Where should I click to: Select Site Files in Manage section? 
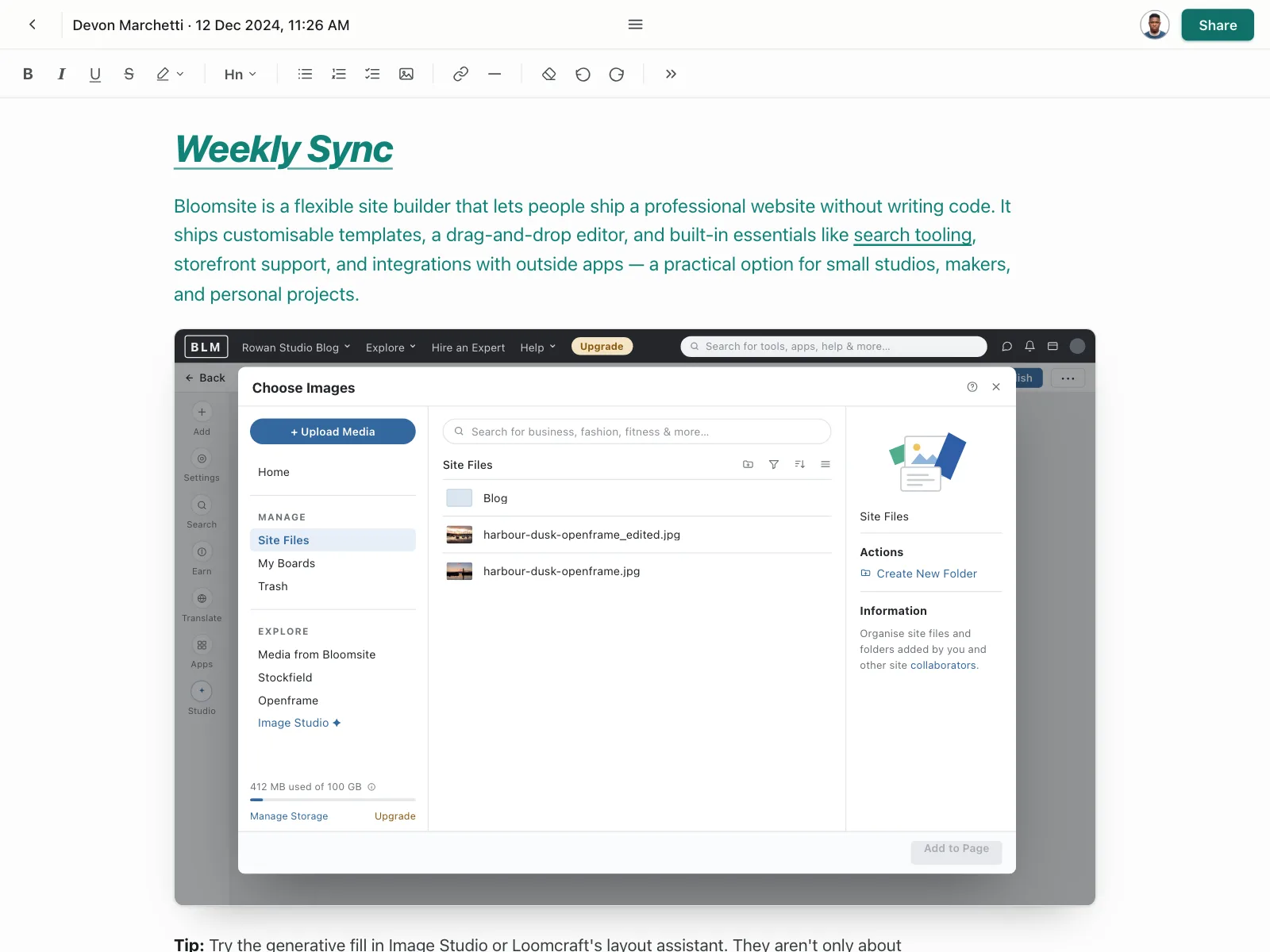333,540
